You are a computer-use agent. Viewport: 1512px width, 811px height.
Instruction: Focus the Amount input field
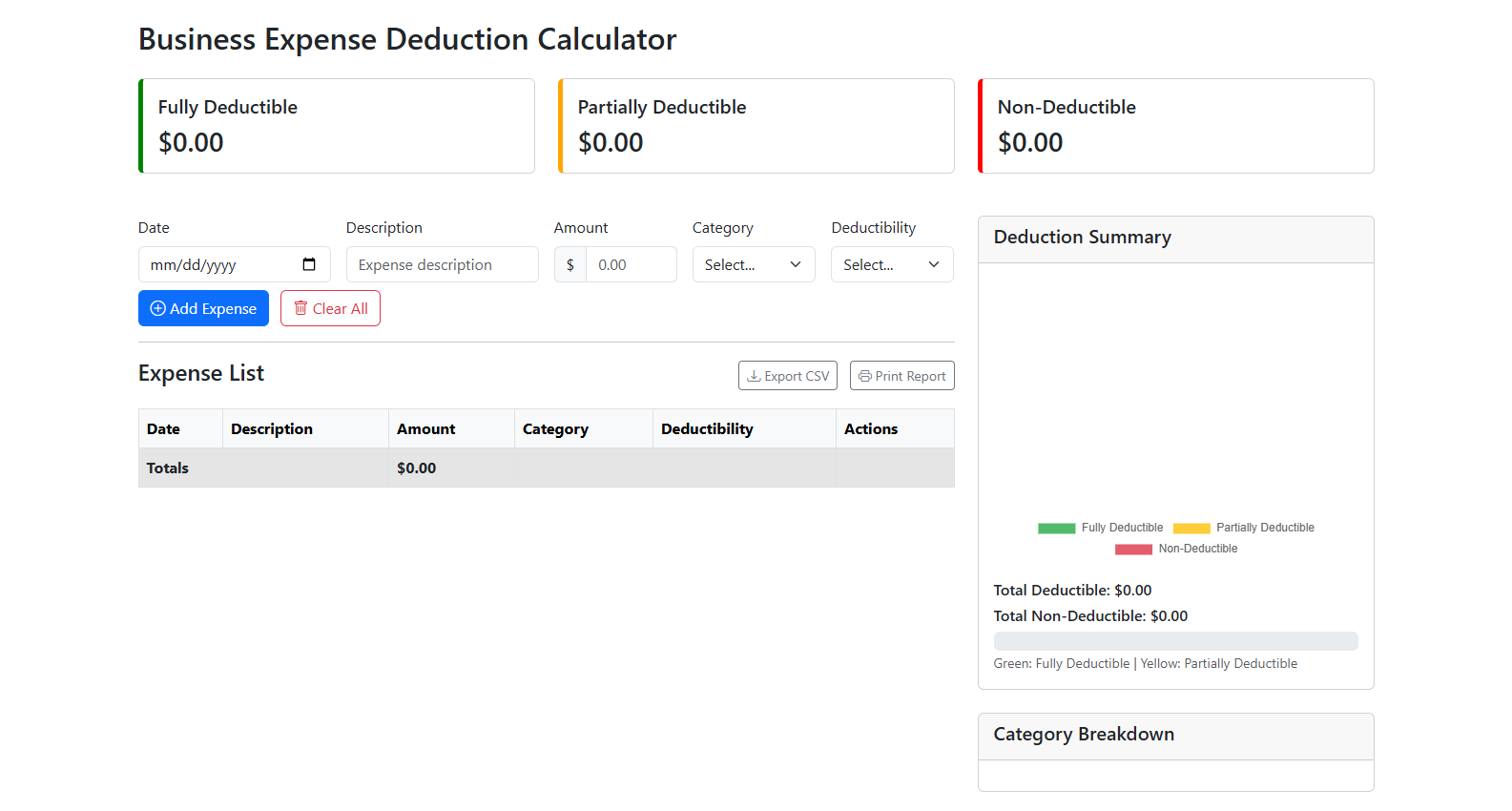[x=632, y=264]
